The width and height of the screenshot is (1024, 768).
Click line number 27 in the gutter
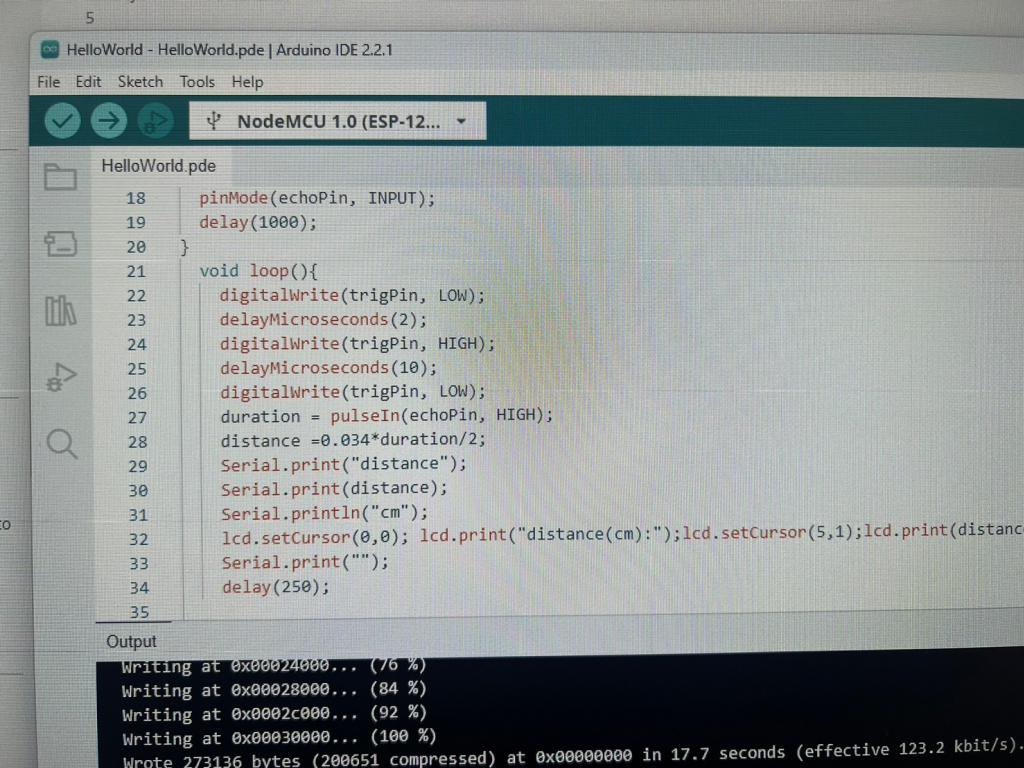[137, 417]
